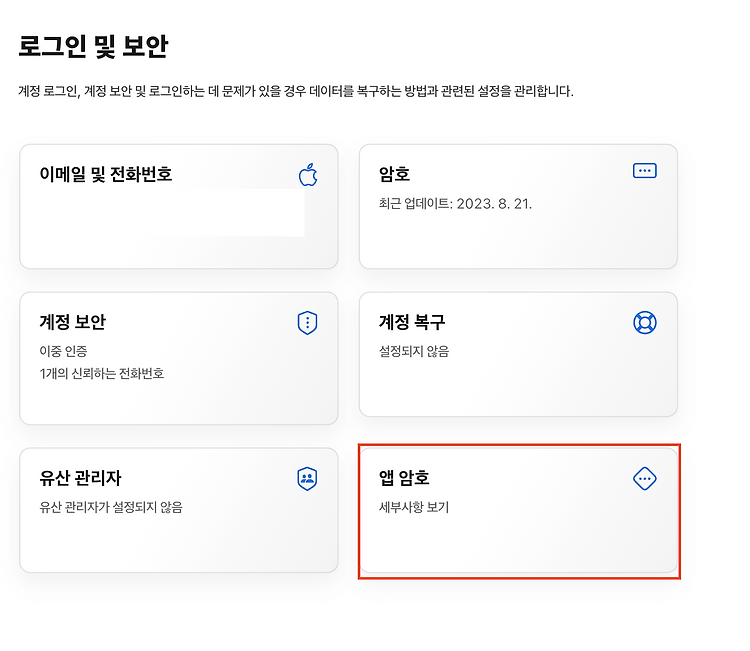
Task: Click 이중 인증 label
Action: (64, 352)
